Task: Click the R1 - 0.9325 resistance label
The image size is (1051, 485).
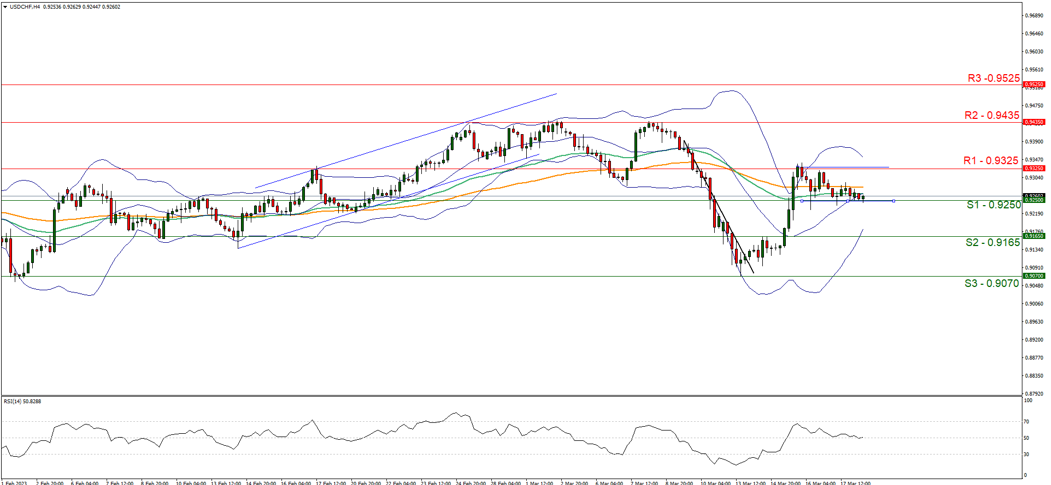Action: (x=993, y=160)
